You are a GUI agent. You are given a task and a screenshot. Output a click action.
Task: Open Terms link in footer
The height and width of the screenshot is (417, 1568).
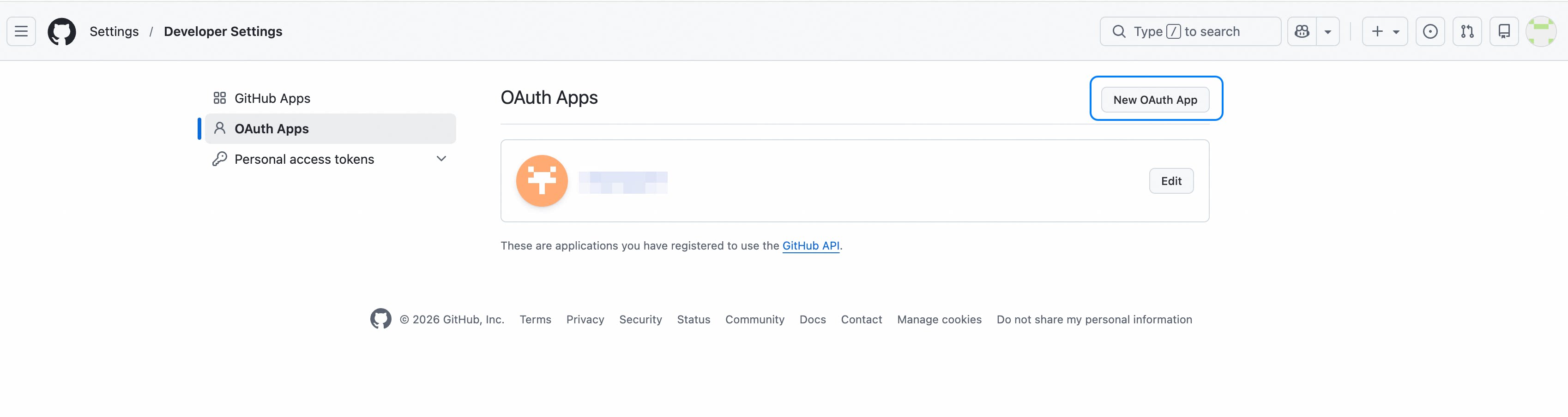coord(535,319)
